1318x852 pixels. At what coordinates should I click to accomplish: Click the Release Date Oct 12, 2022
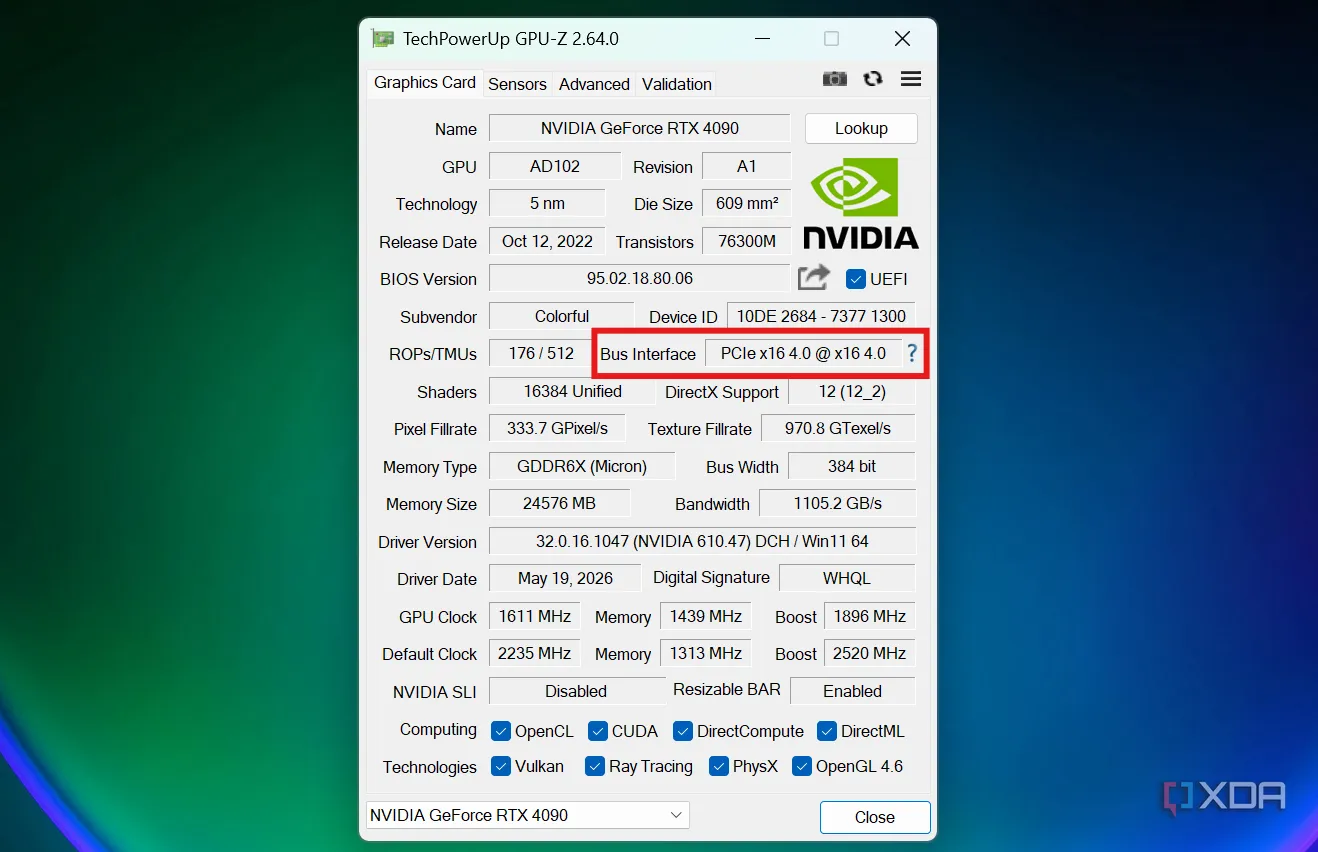tap(547, 241)
